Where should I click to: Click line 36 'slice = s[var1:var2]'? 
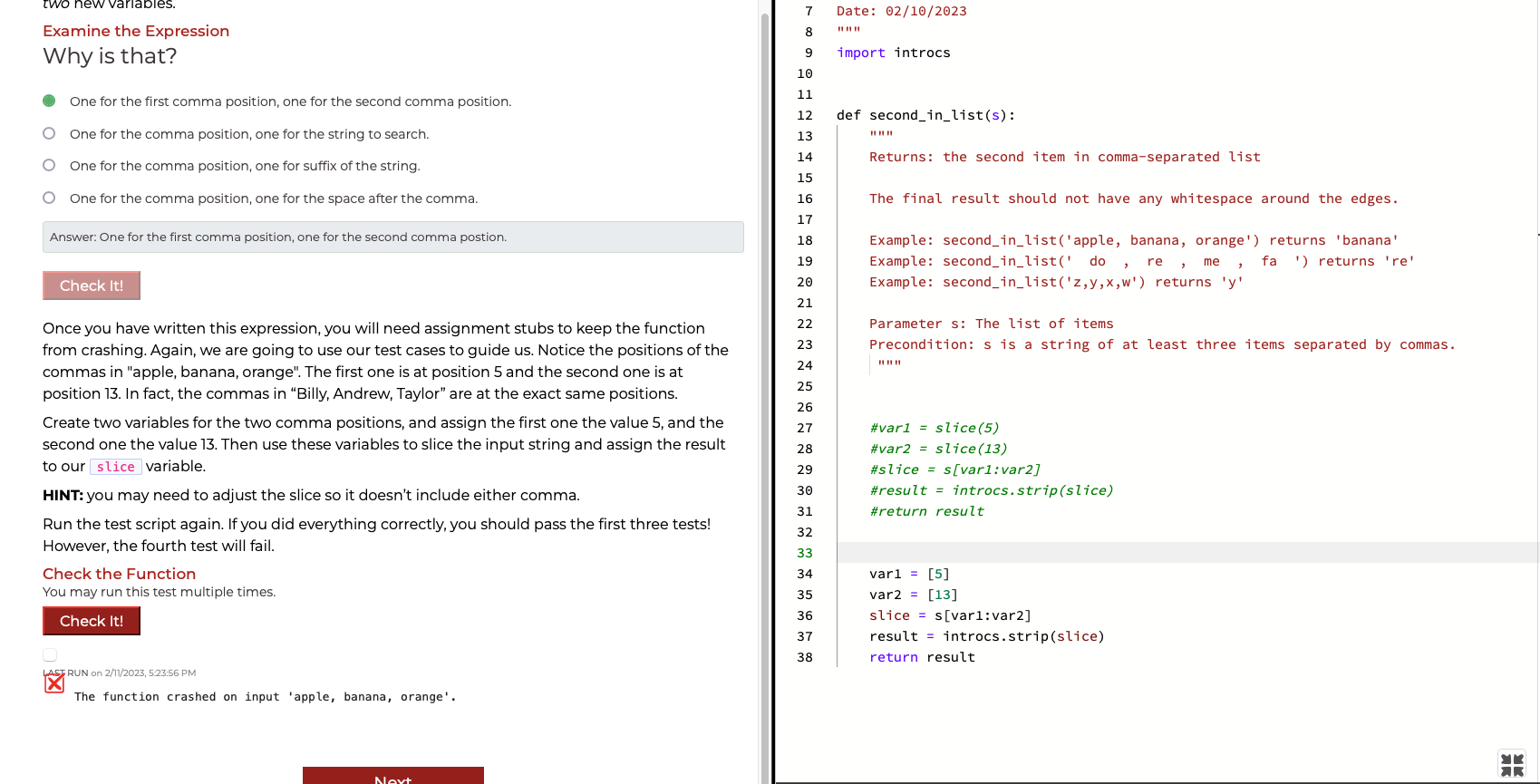point(950,615)
